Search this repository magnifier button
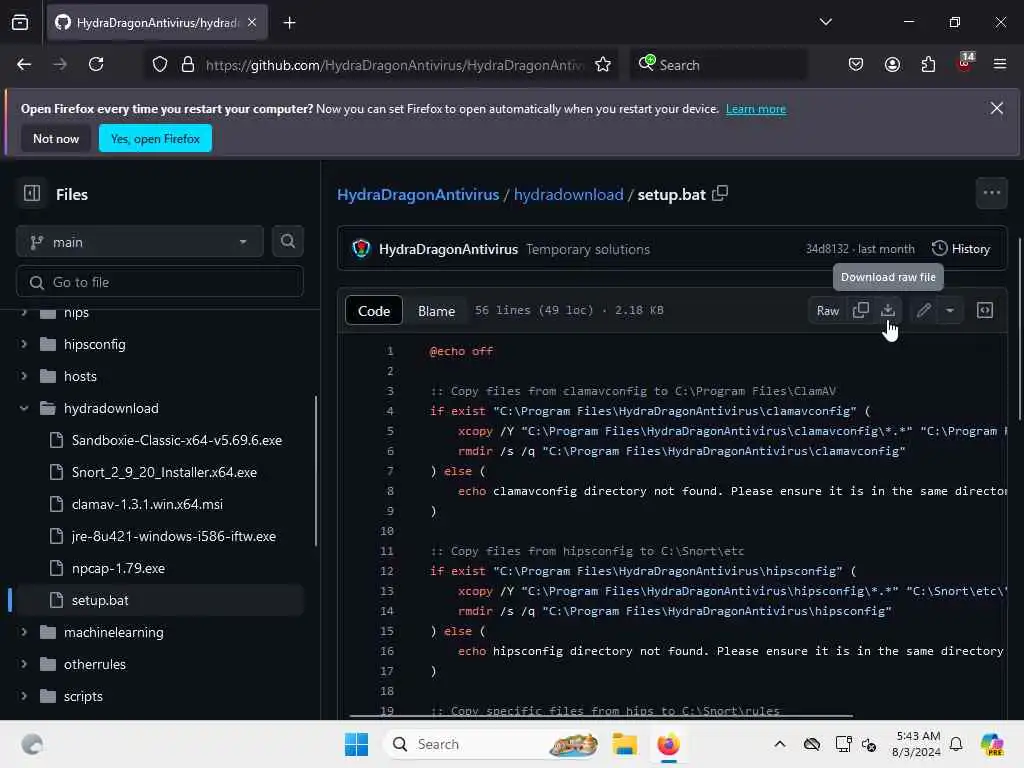Screen dimensions: 1024x768 pyautogui.click(x=287, y=242)
